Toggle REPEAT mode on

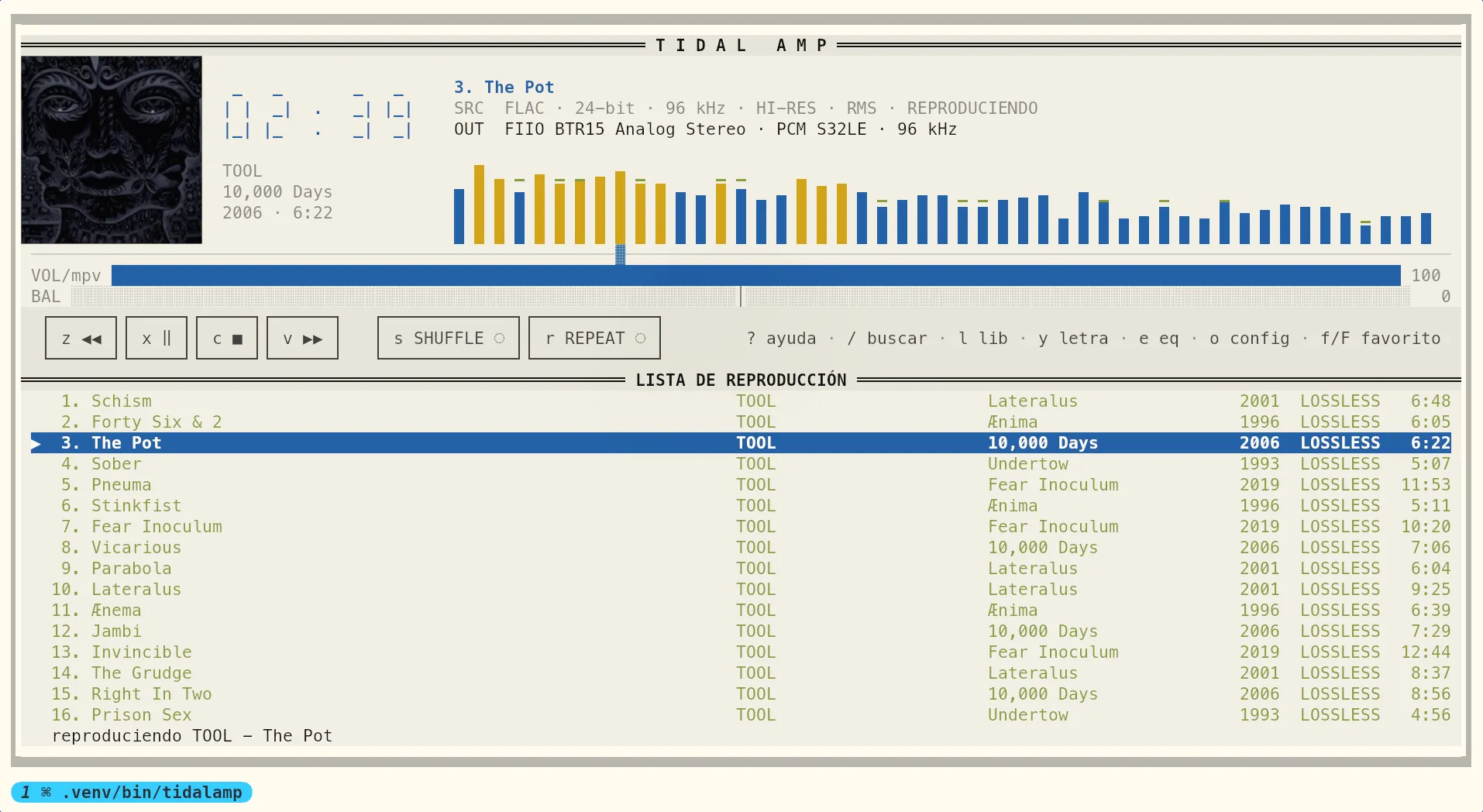594,338
